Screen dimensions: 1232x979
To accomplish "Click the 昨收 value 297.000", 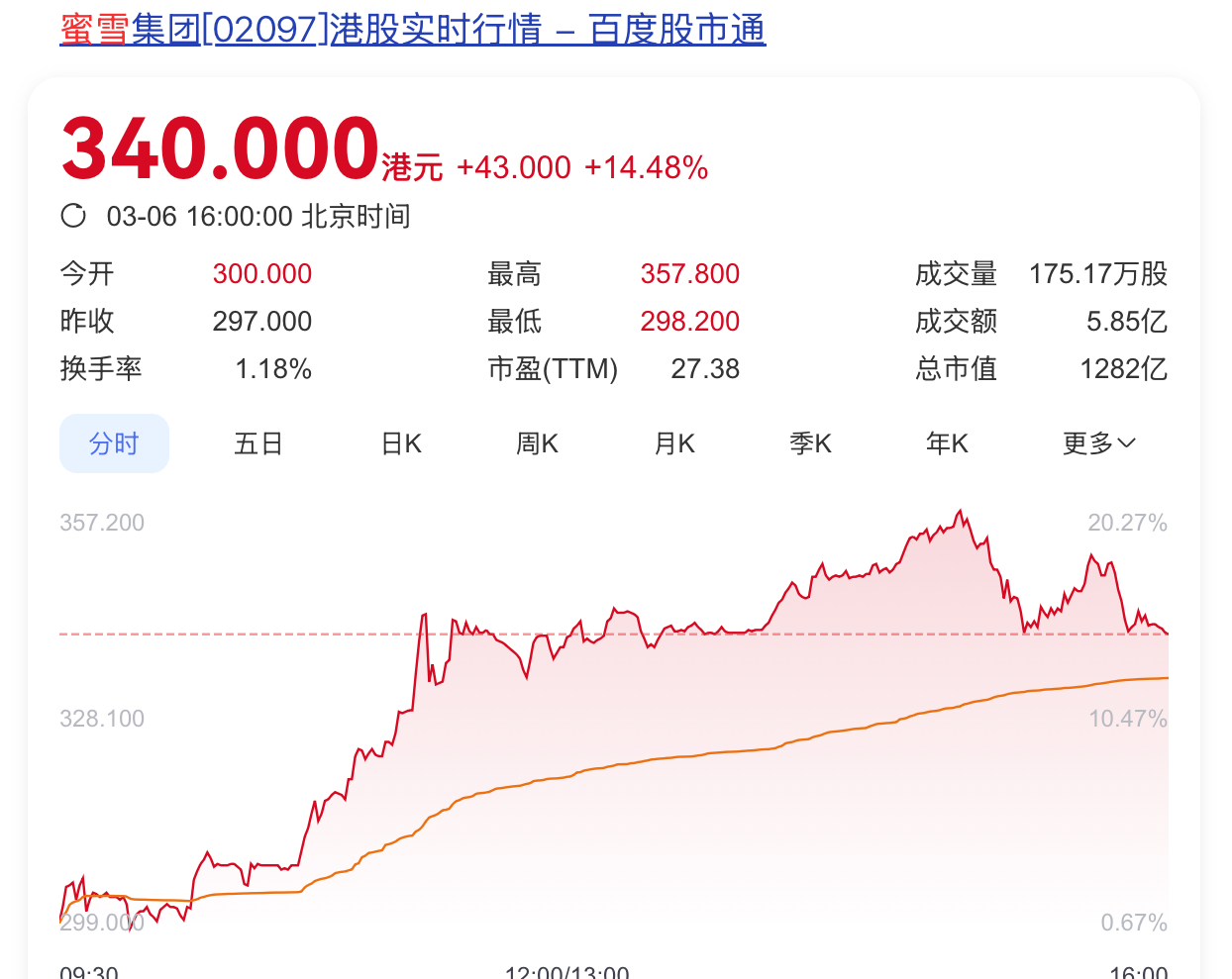I will point(262,321).
